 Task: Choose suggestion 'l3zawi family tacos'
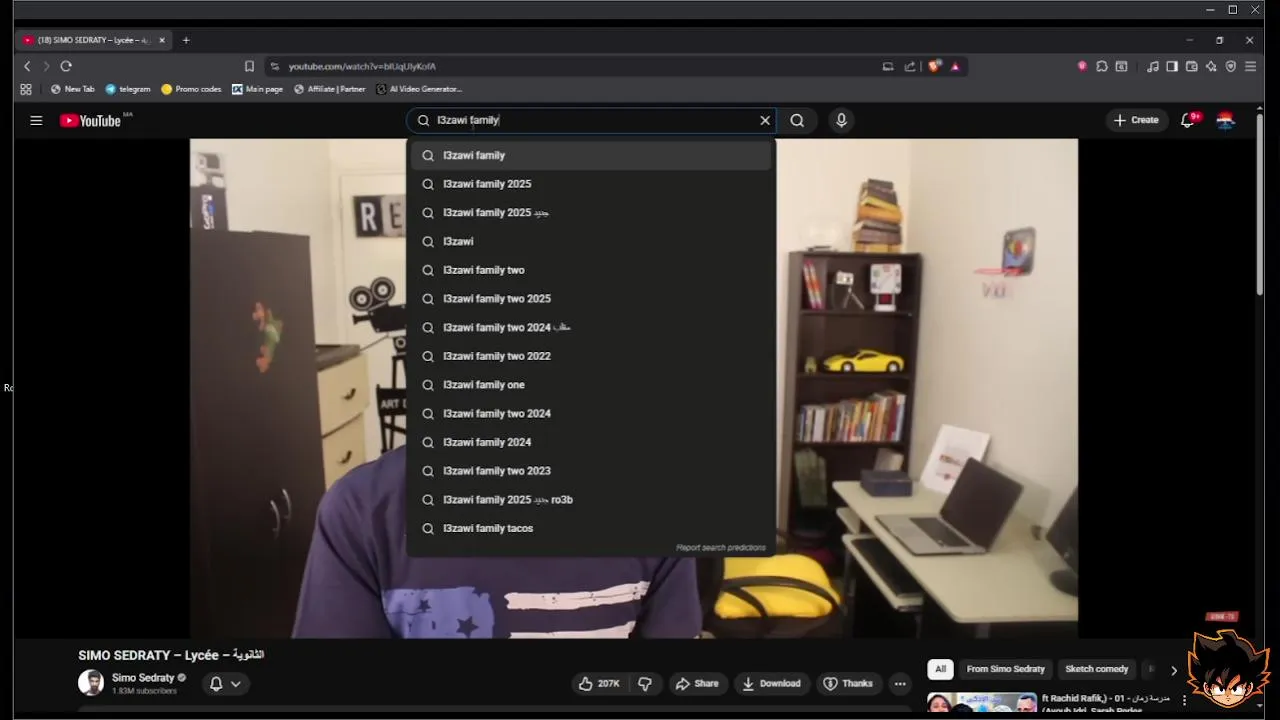[591, 528]
